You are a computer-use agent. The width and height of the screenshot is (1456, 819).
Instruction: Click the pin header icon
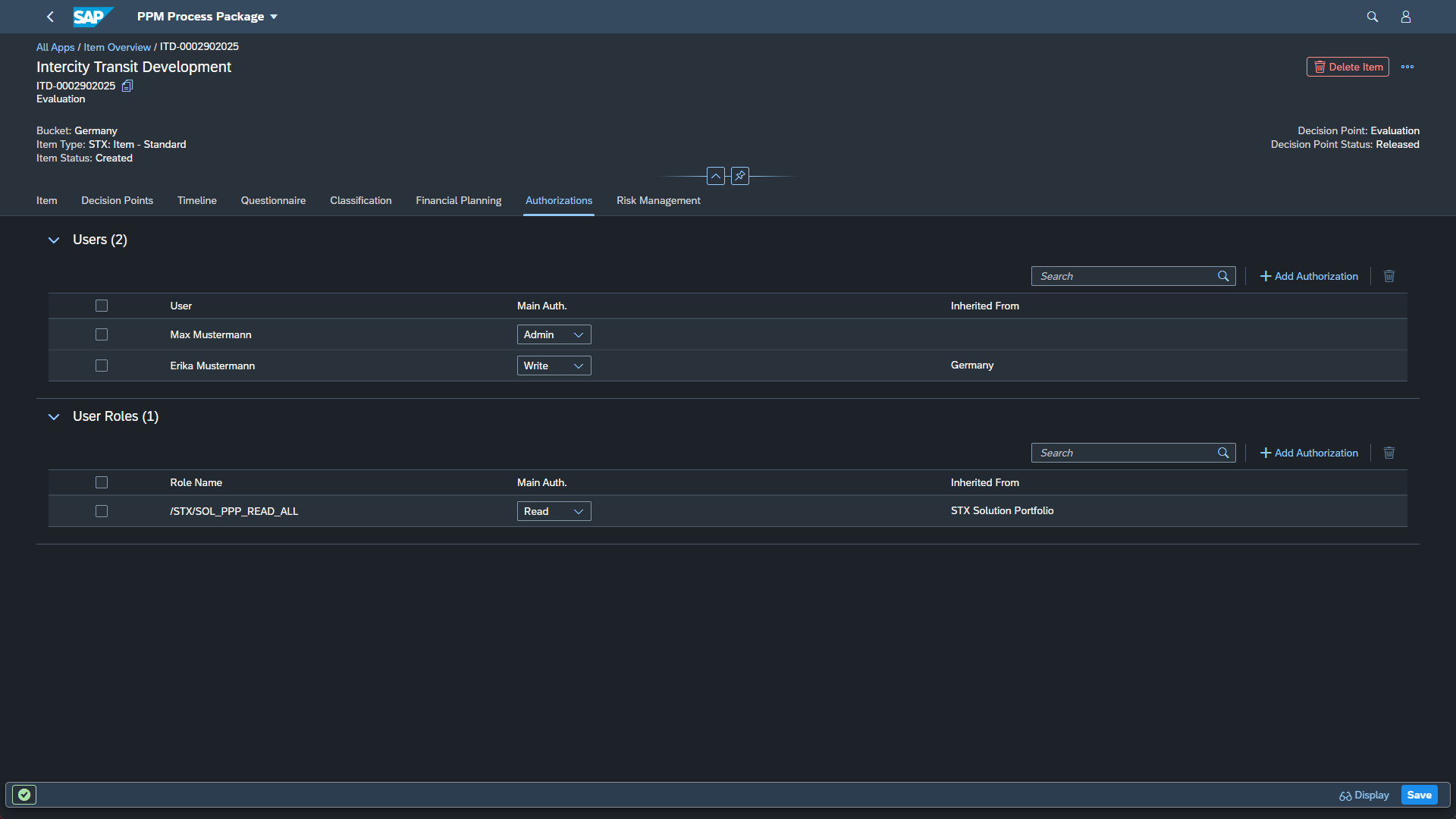pyautogui.click(x=740, y=176)
